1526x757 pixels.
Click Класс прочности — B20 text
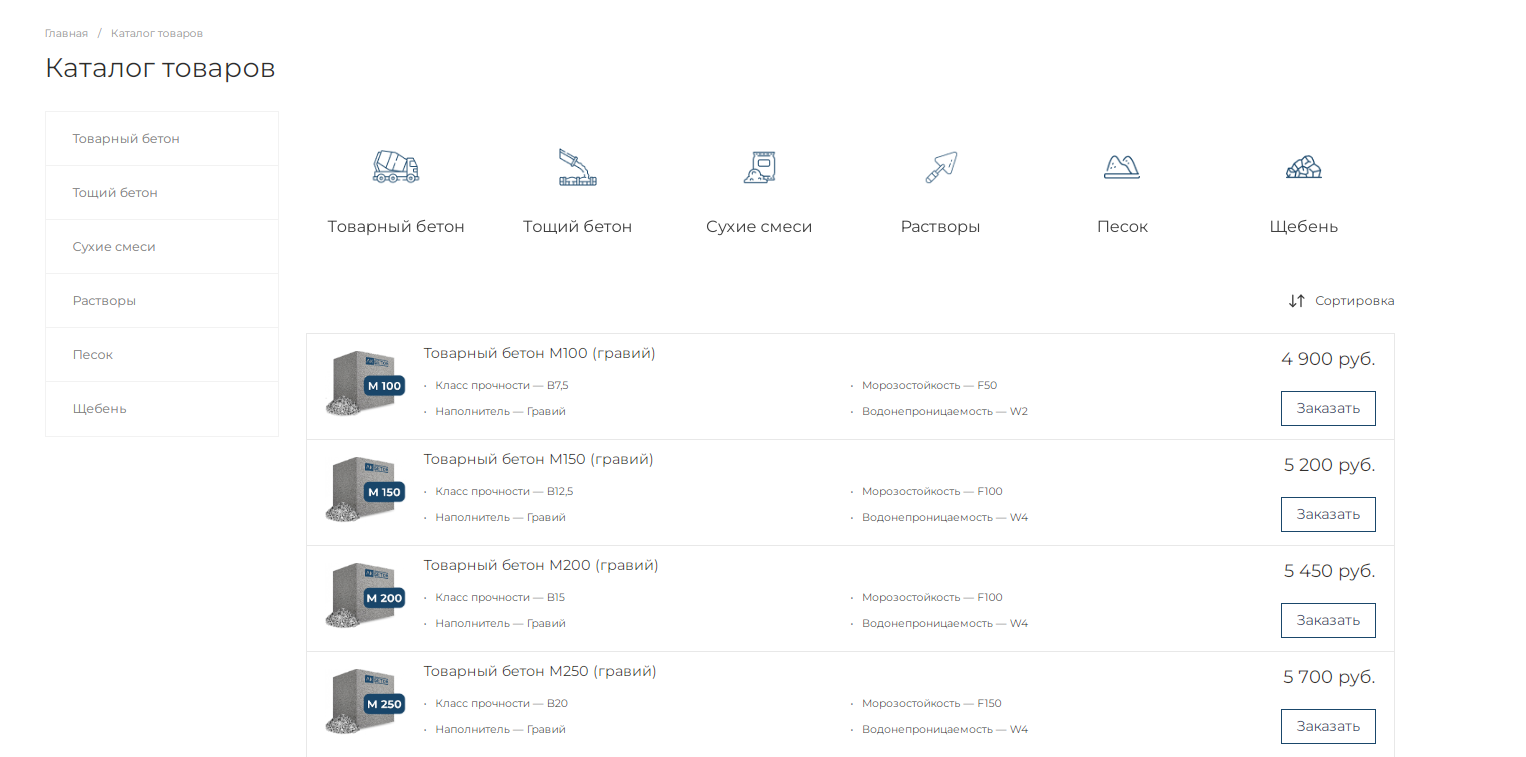501,703
